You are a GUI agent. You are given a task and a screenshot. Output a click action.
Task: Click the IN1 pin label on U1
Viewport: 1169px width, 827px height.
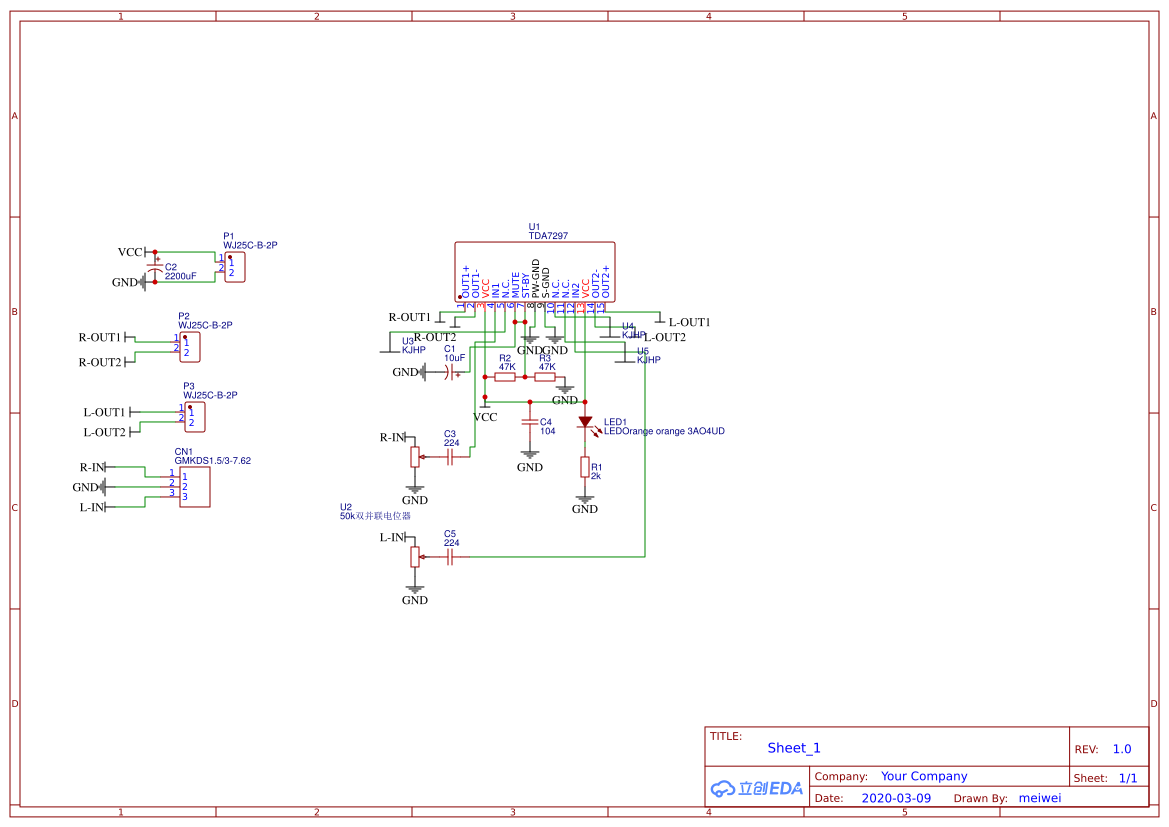pos(496,290)
